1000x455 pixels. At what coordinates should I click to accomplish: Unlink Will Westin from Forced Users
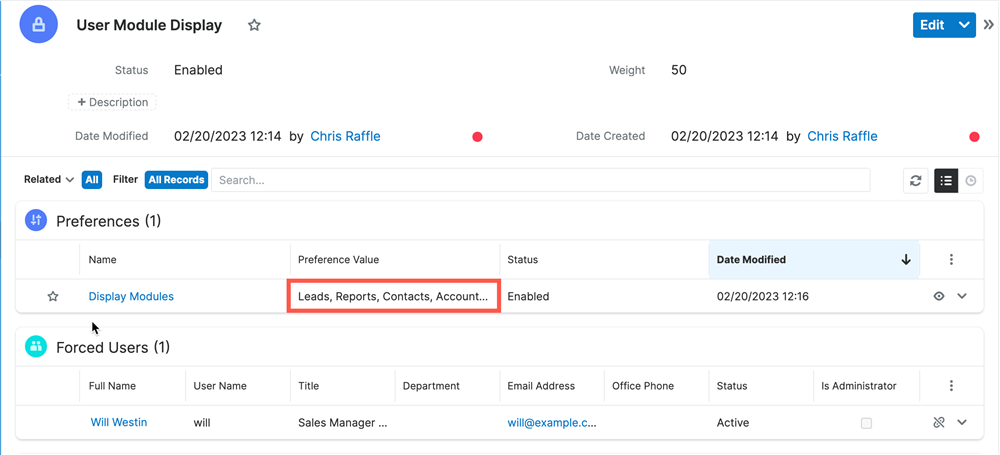[x=938, y=423]
